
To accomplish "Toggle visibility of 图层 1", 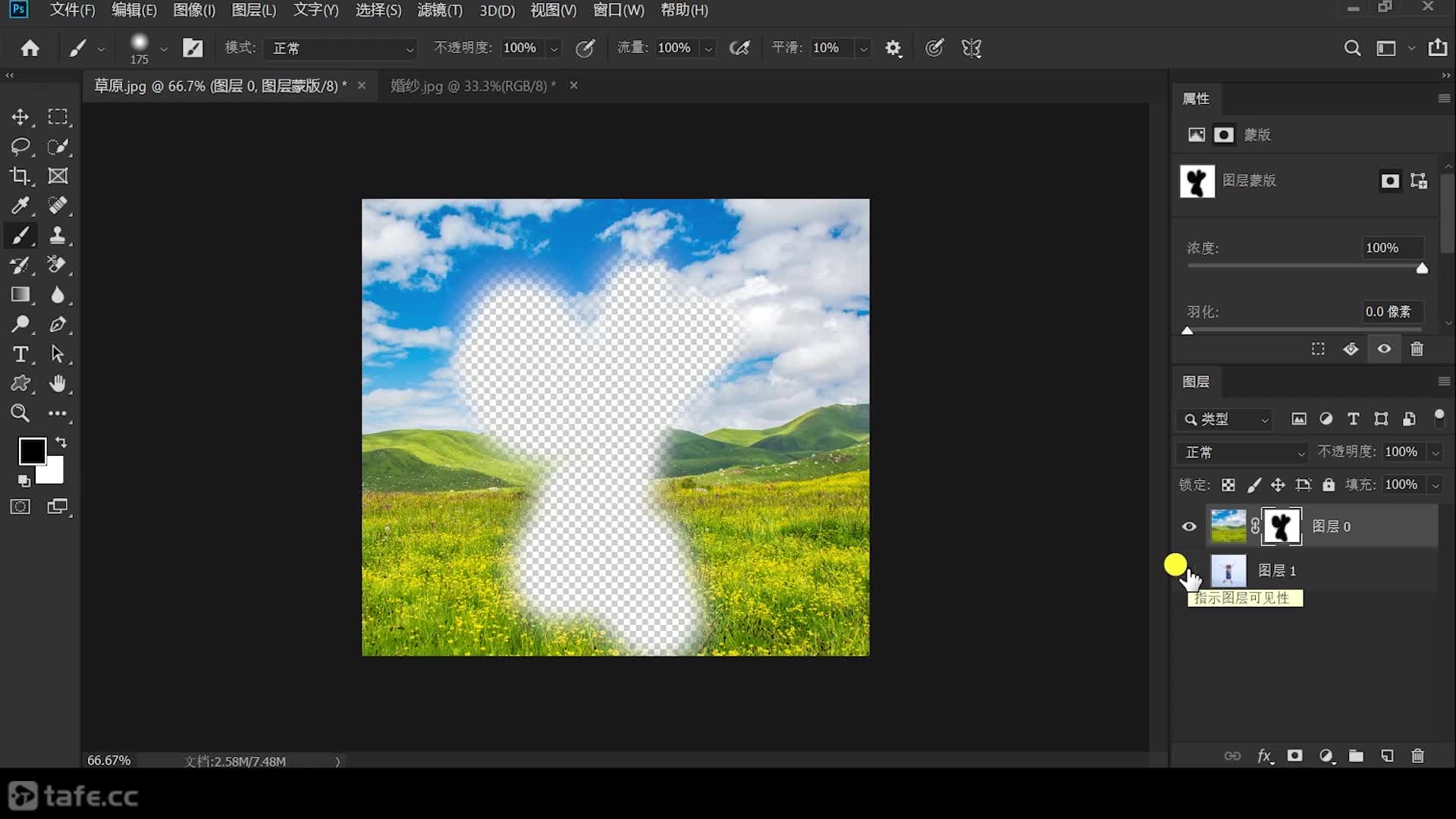I will tap(1189, 570).
